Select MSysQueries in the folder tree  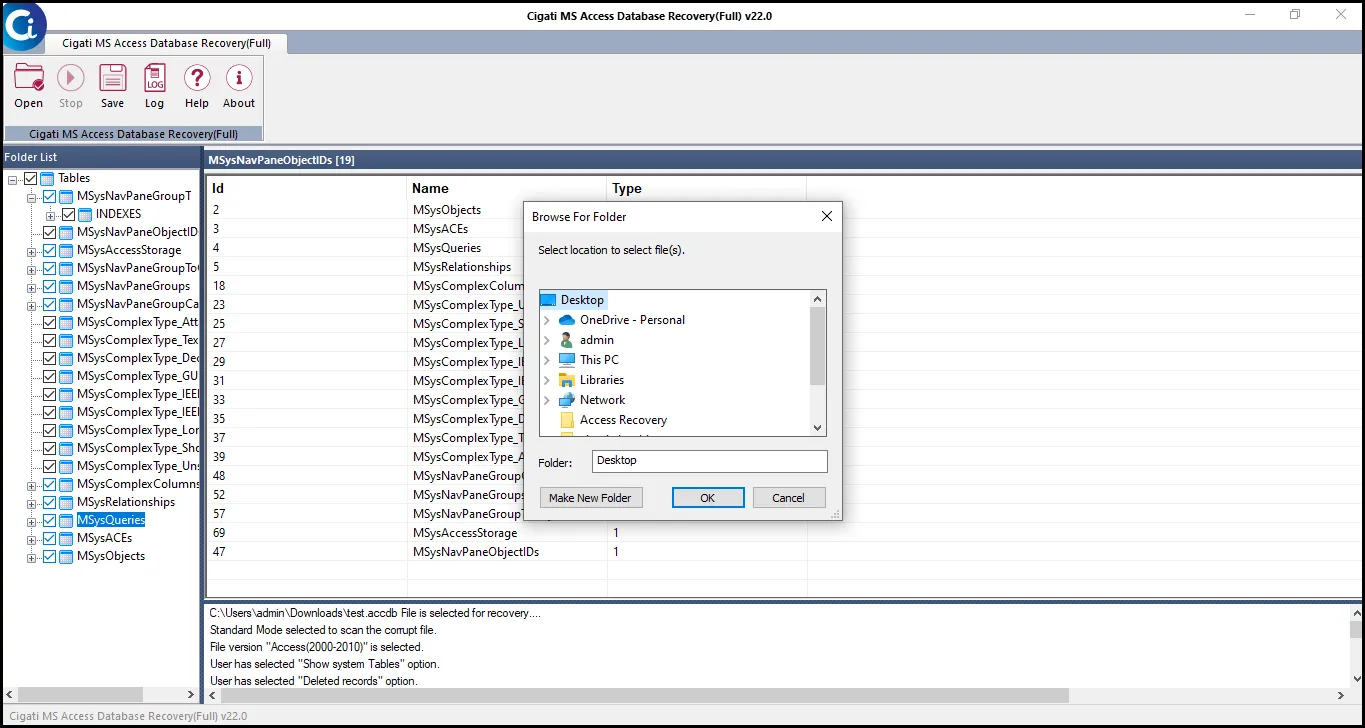coord(111,520)
